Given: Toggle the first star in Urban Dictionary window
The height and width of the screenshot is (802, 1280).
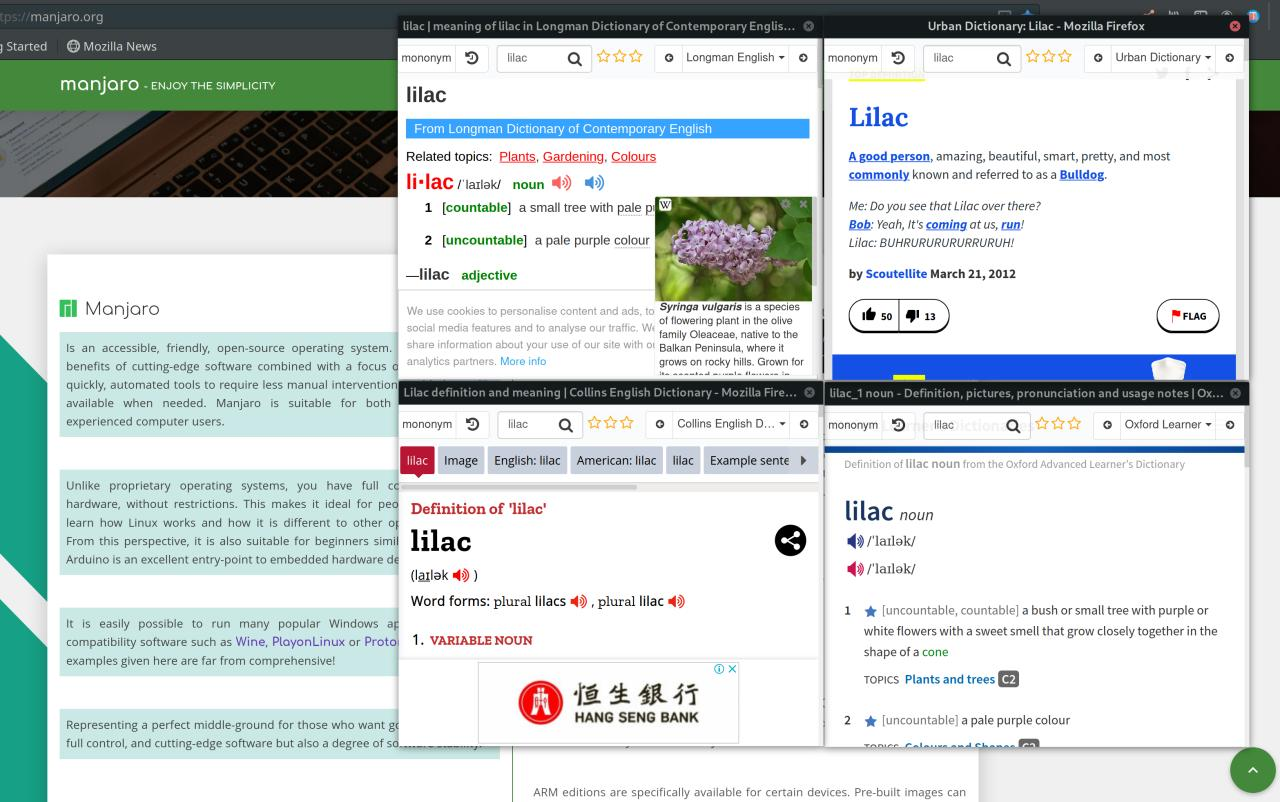Looking at the screenshot, I should click(x=1033, y=57).
